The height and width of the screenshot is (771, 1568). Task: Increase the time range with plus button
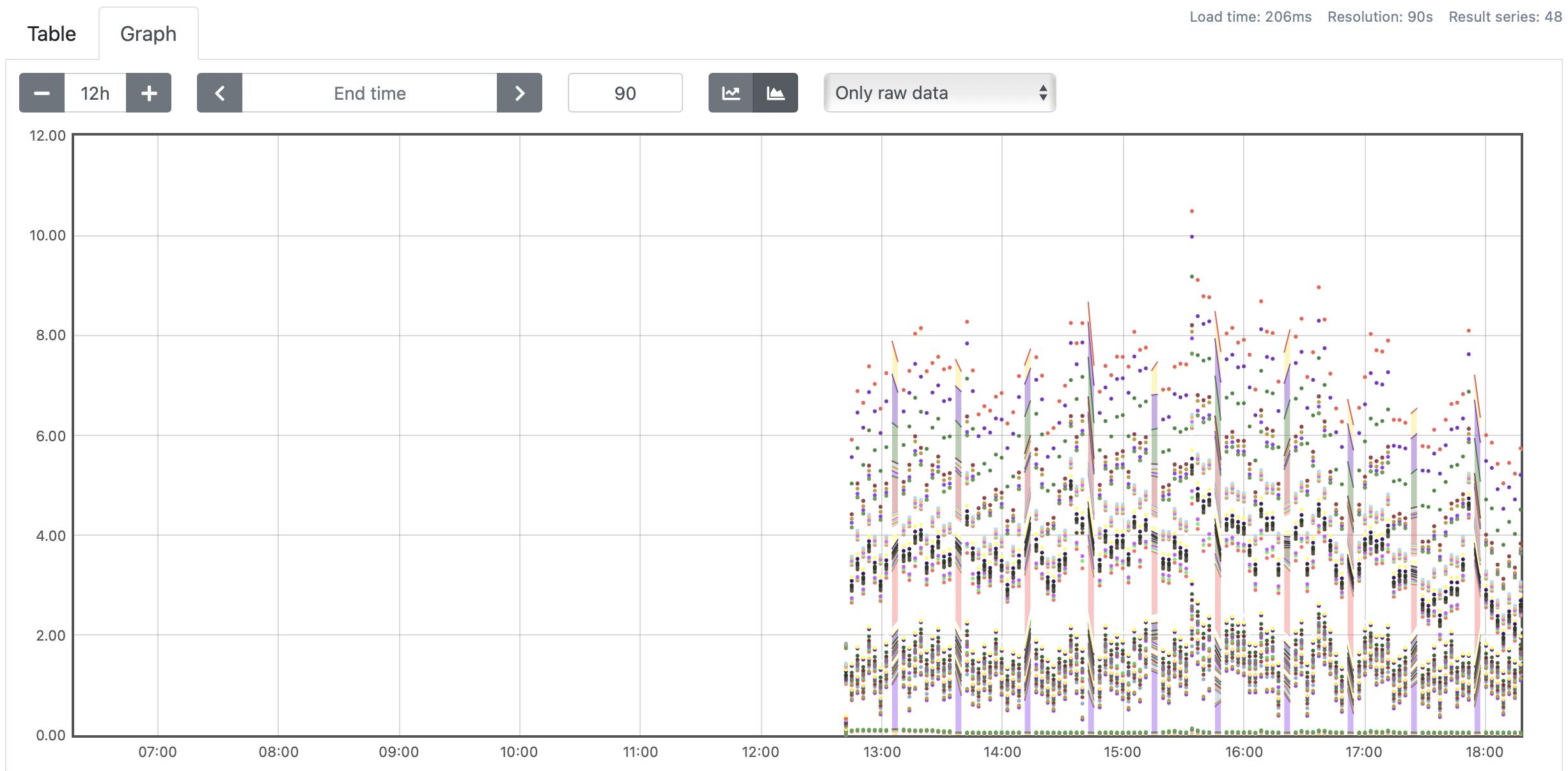pos(148,93)
